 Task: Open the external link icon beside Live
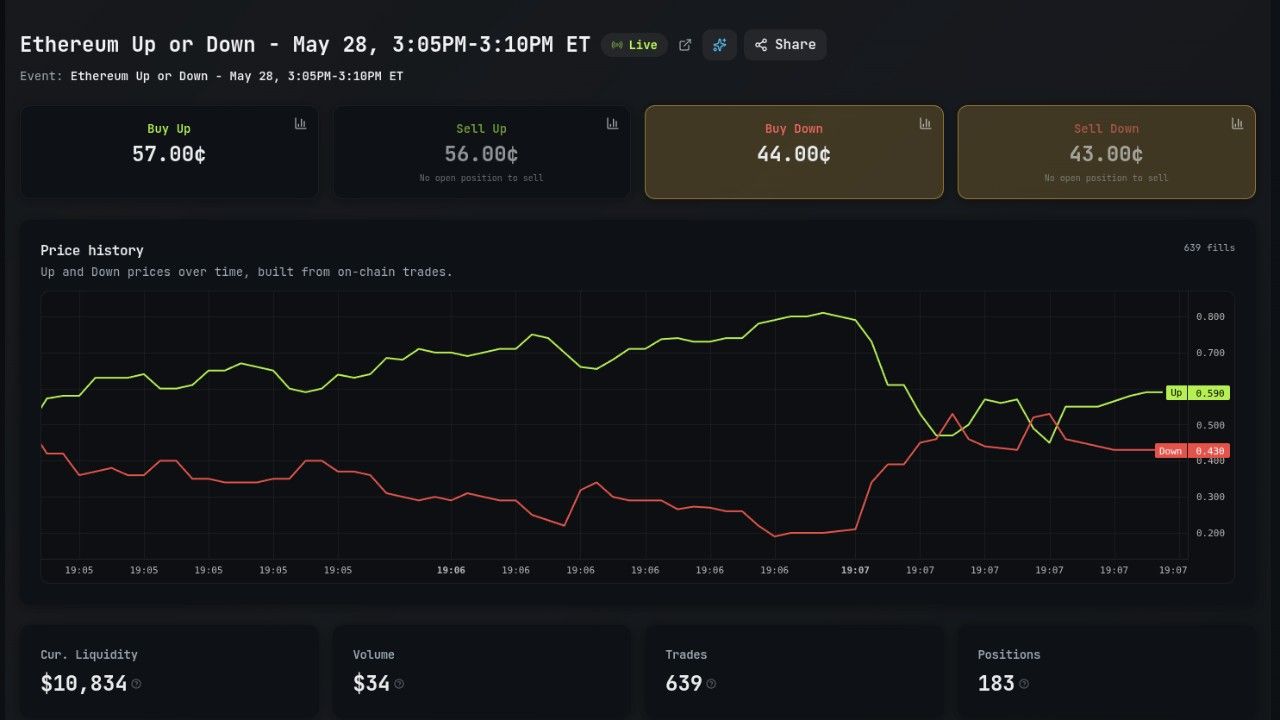point(685,45)
